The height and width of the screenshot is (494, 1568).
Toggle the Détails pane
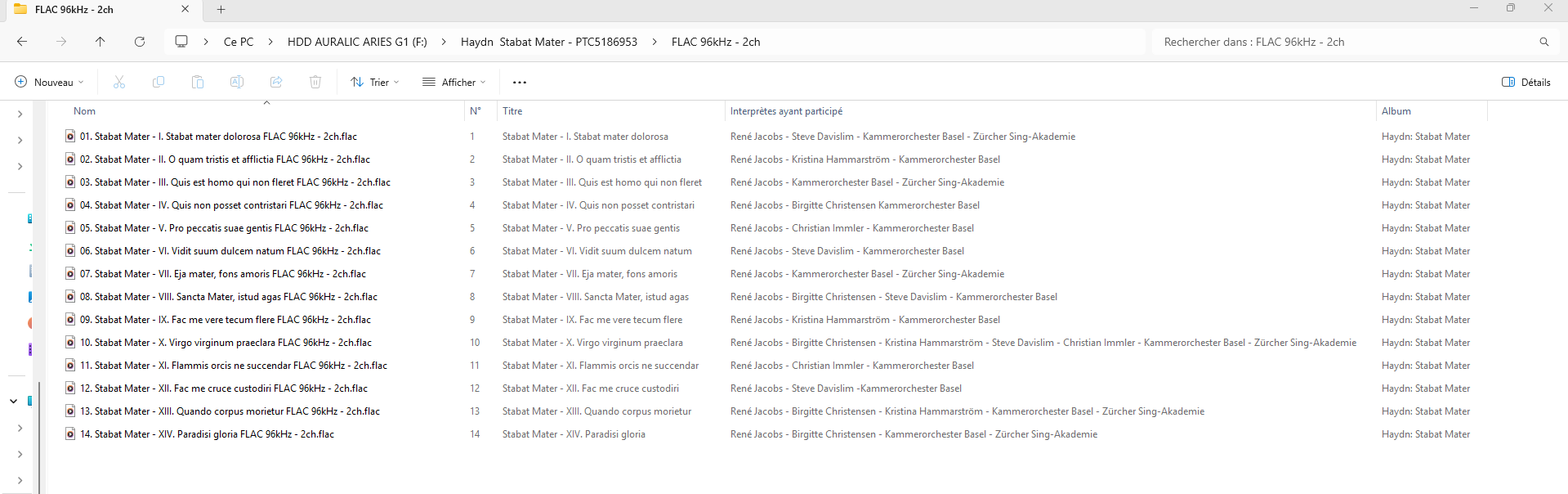[1526, 82]
